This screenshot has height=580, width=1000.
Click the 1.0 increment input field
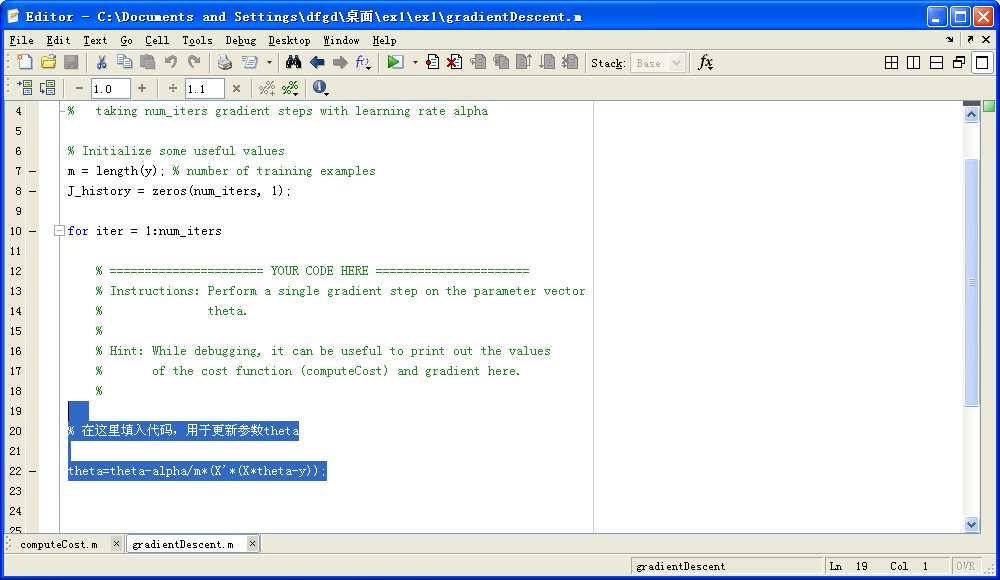point(110,89)
